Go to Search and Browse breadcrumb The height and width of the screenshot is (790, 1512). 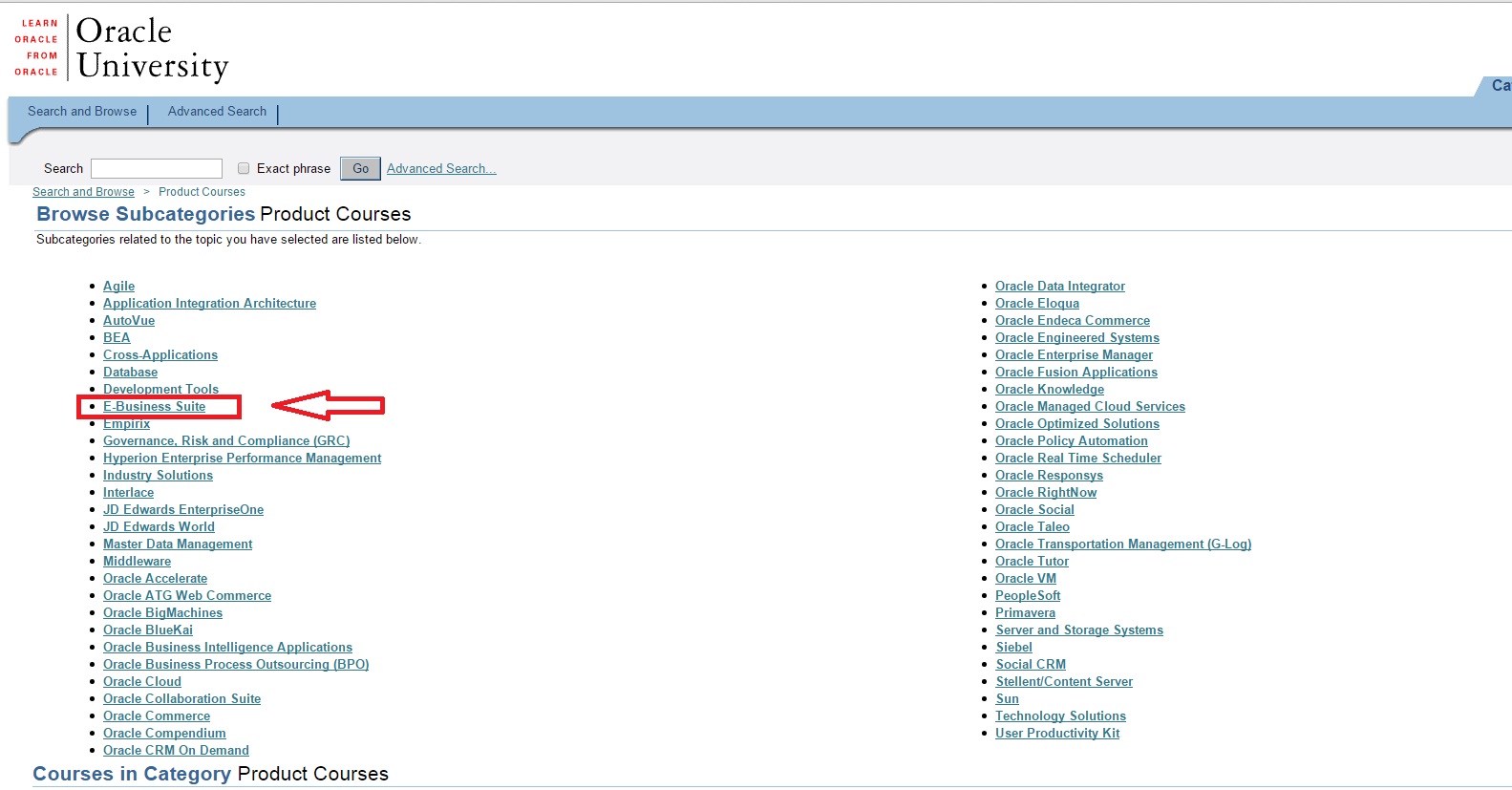(83, 192)
